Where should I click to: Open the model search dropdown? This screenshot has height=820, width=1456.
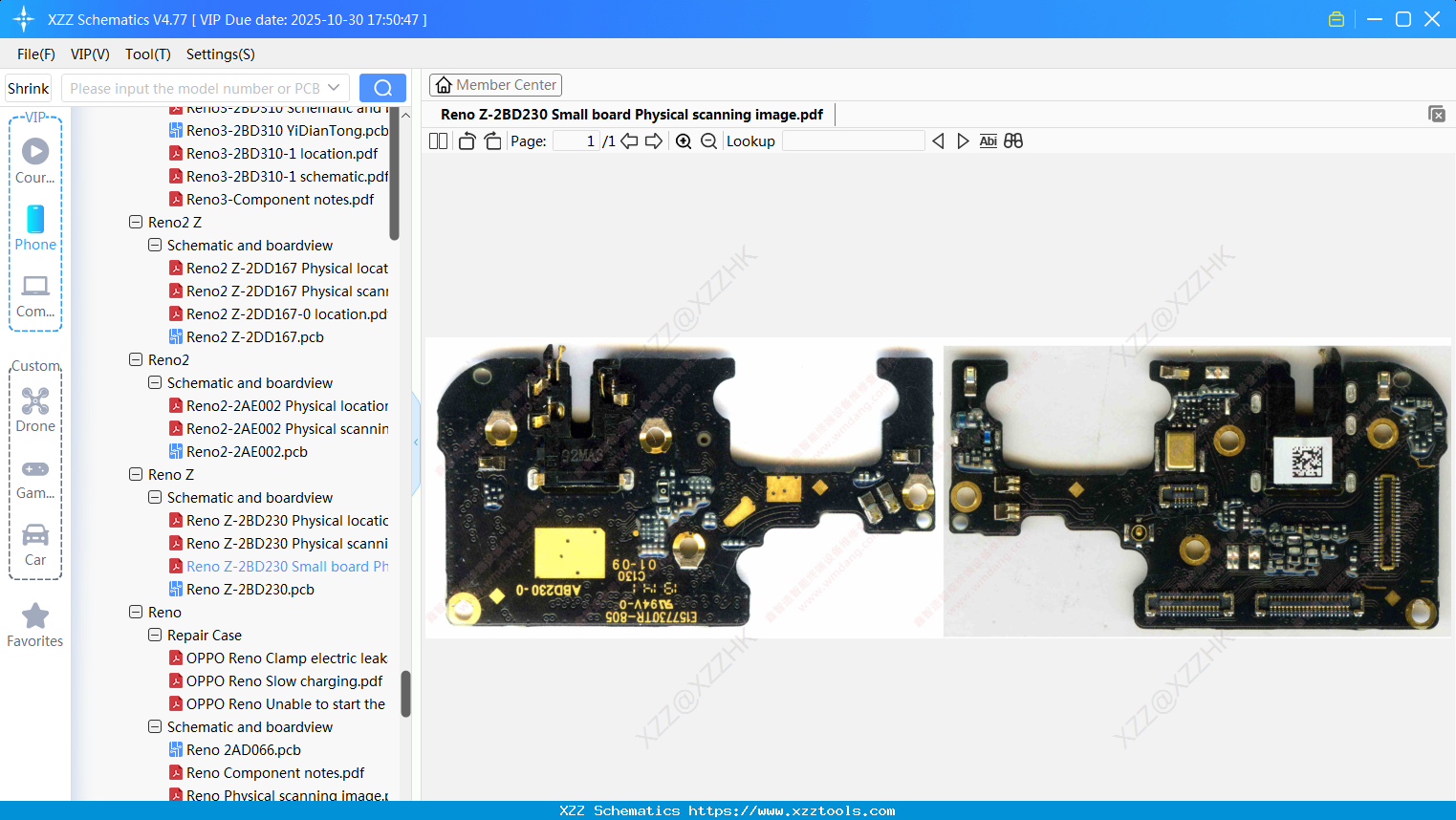click(334, 87)
